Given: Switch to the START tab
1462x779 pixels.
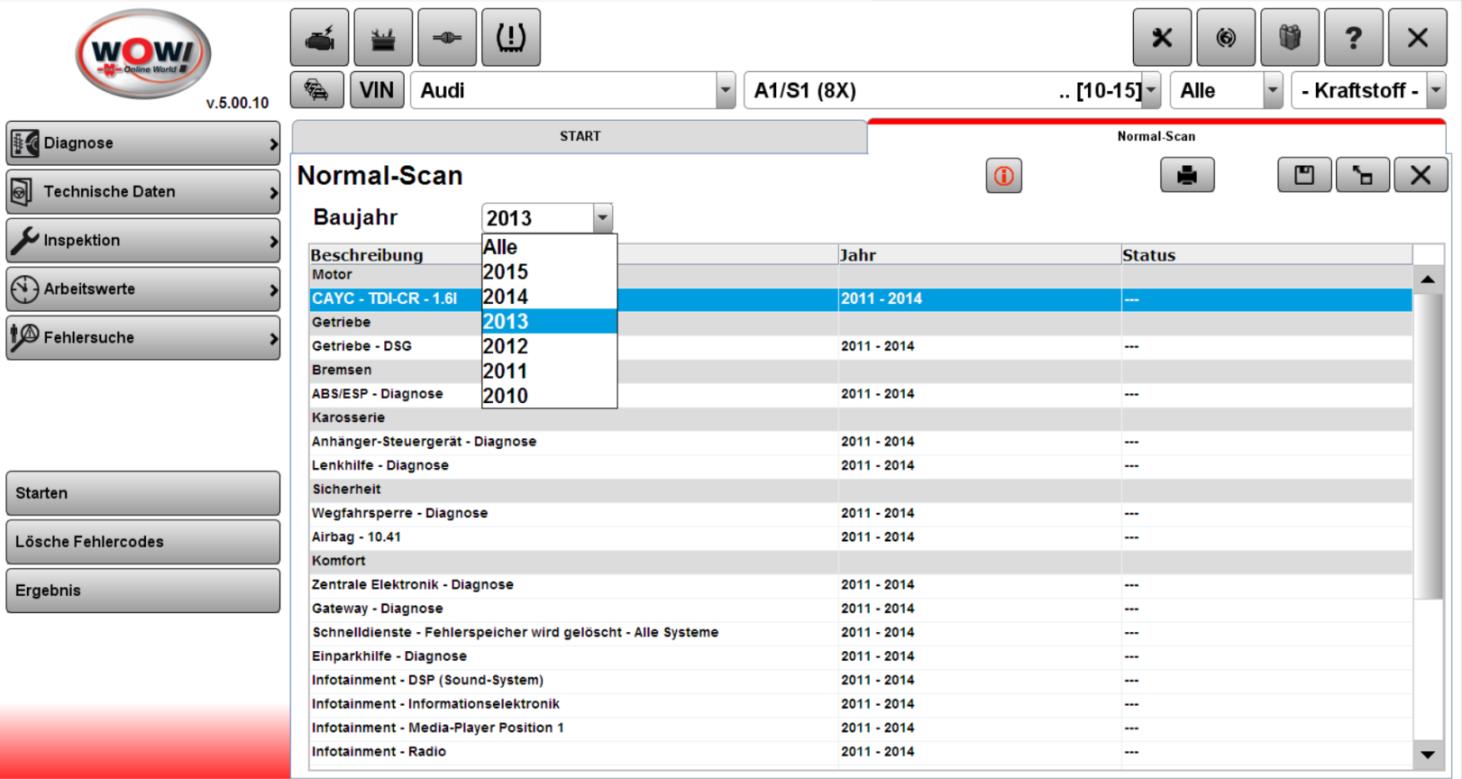Looking at the screenshot, I should (579, 136).
